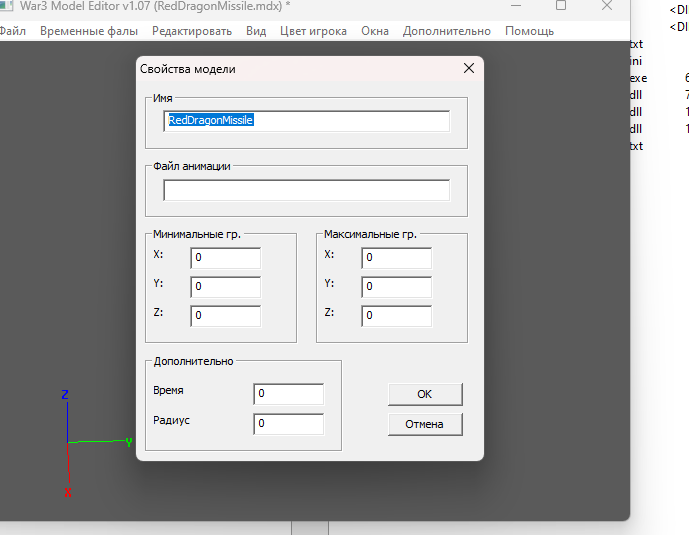
Task: Click the maximum bounds X field
Action: tap(396, 258)
